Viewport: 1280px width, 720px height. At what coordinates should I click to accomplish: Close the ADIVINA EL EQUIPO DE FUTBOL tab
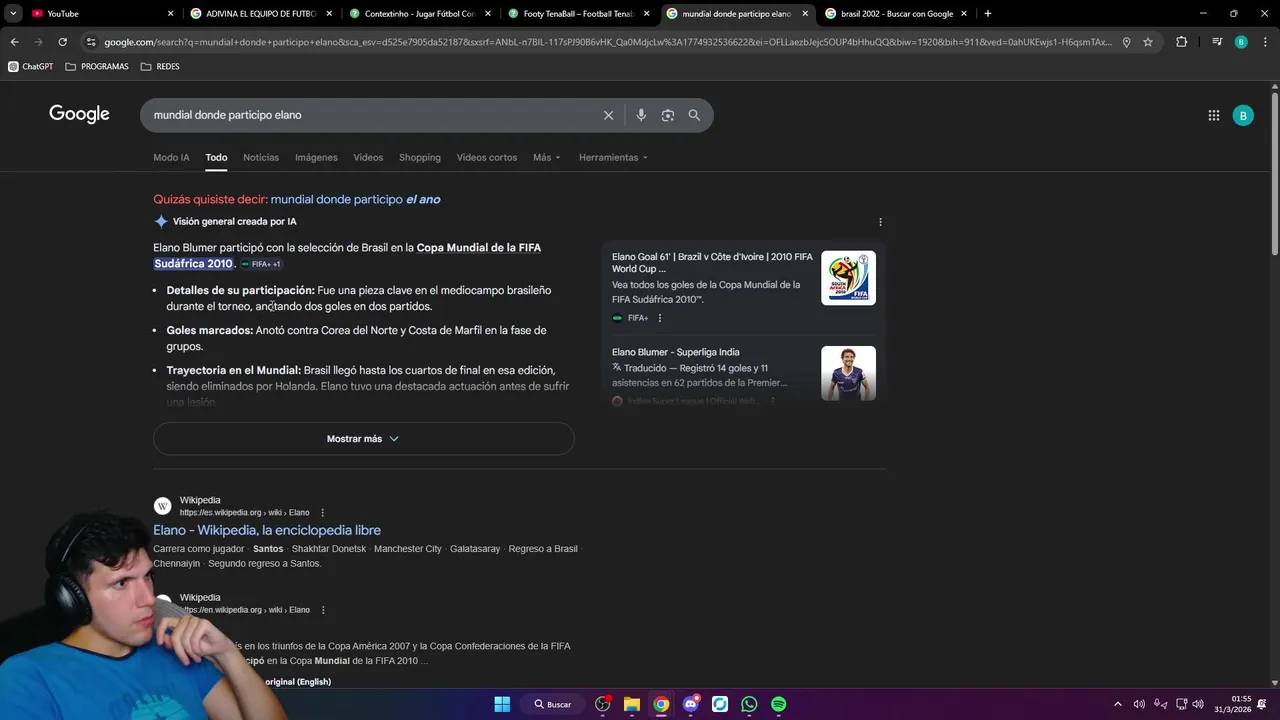click(x=329, y=14)
